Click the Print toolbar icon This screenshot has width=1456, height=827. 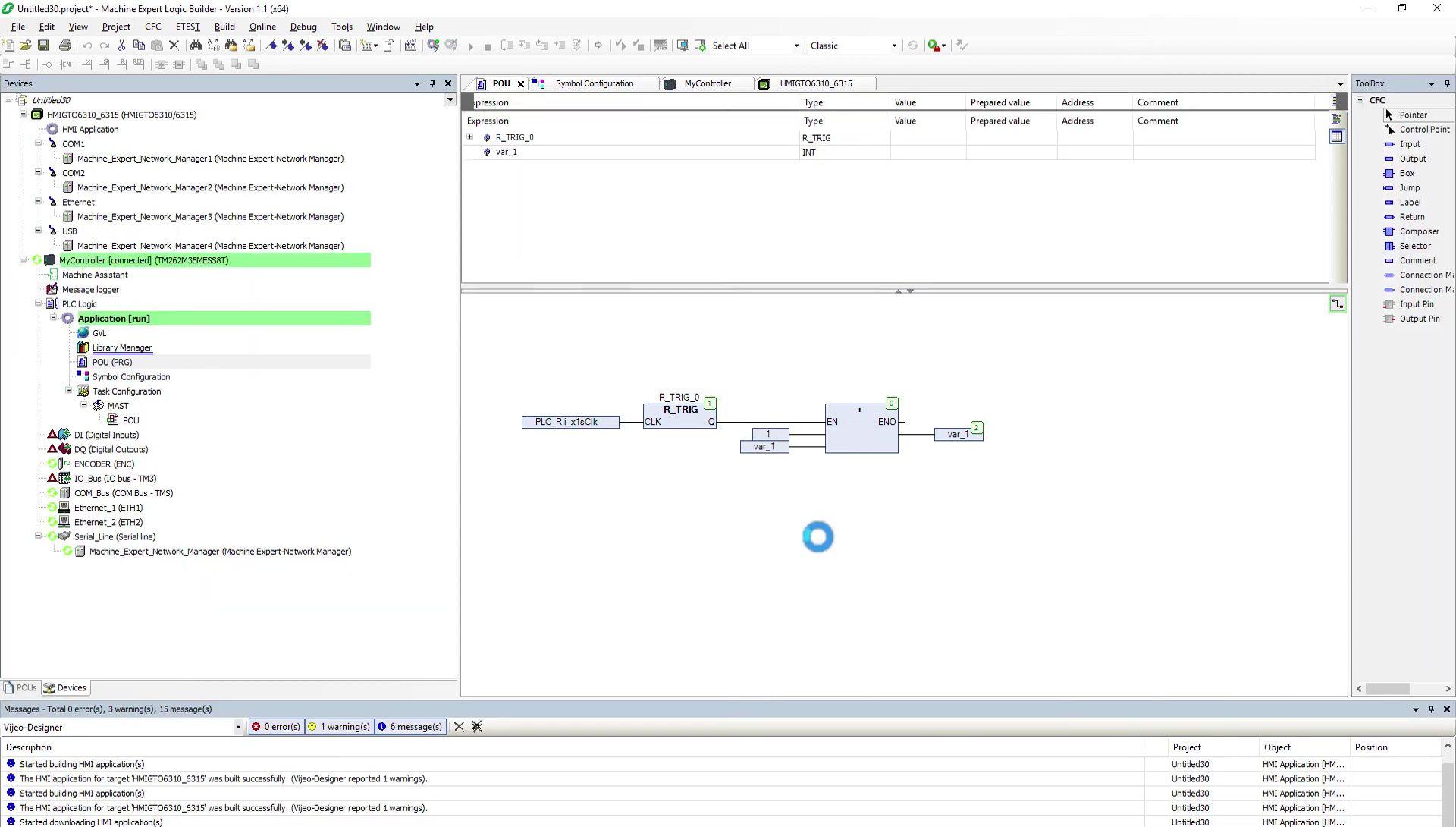click(x=65, y=46)
